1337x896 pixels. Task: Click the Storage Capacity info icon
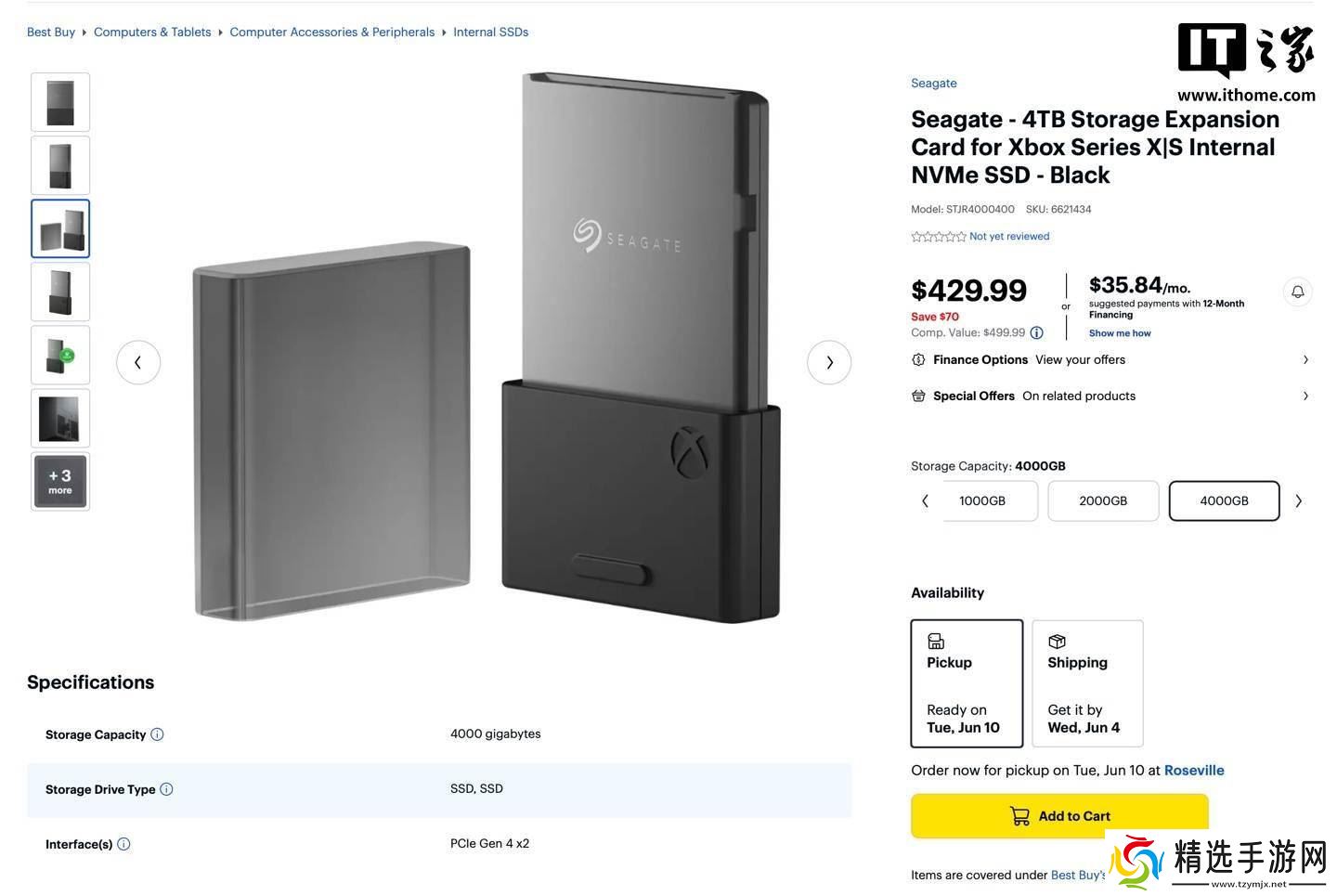pyautogui.click(x=157, y=734)
